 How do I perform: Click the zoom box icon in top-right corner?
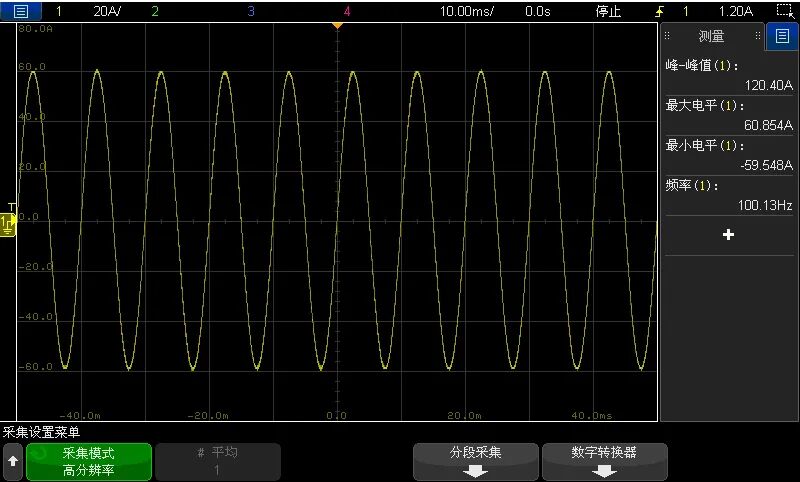point(784,12)
